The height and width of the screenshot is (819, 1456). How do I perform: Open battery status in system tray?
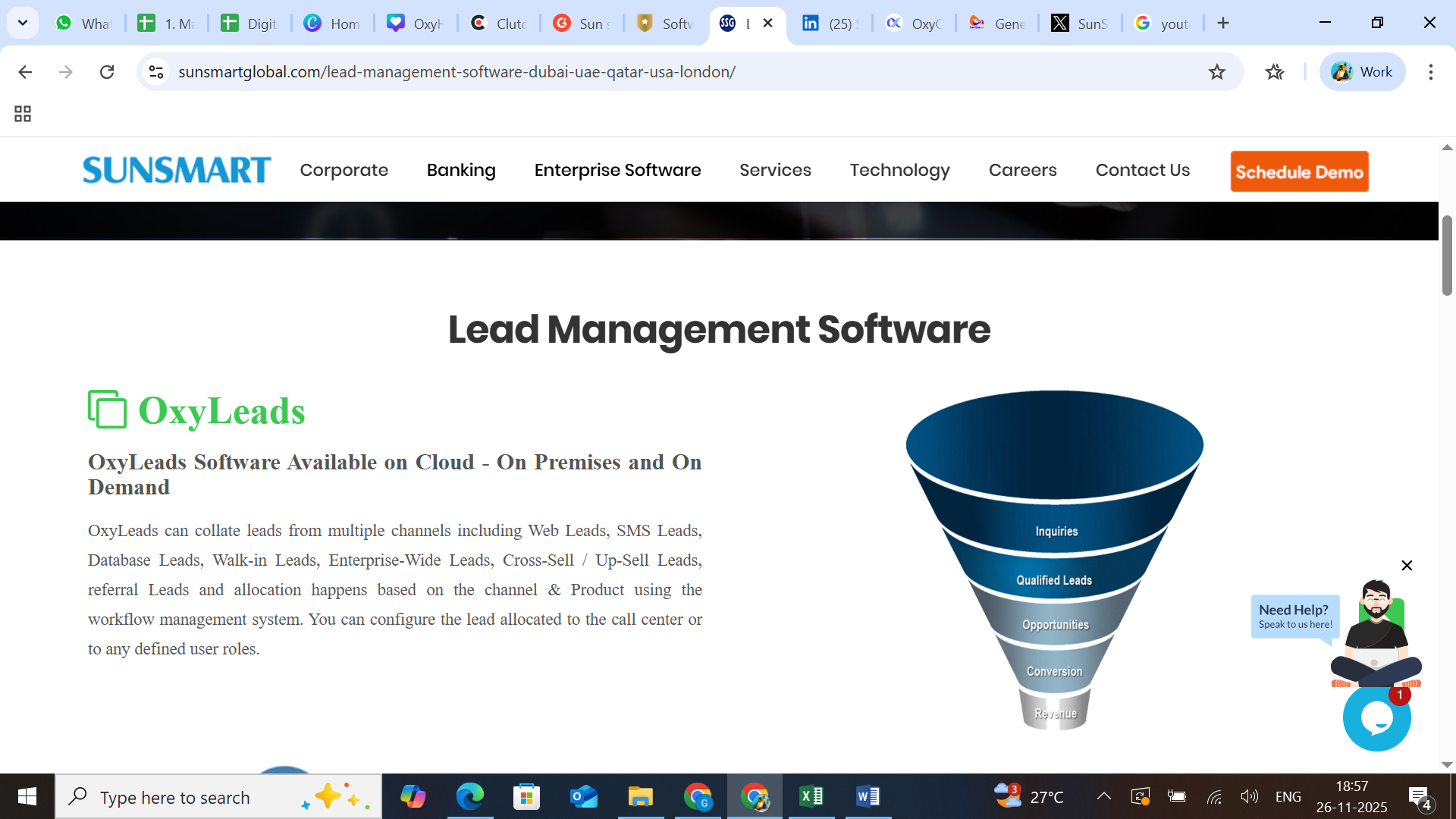1177,796
